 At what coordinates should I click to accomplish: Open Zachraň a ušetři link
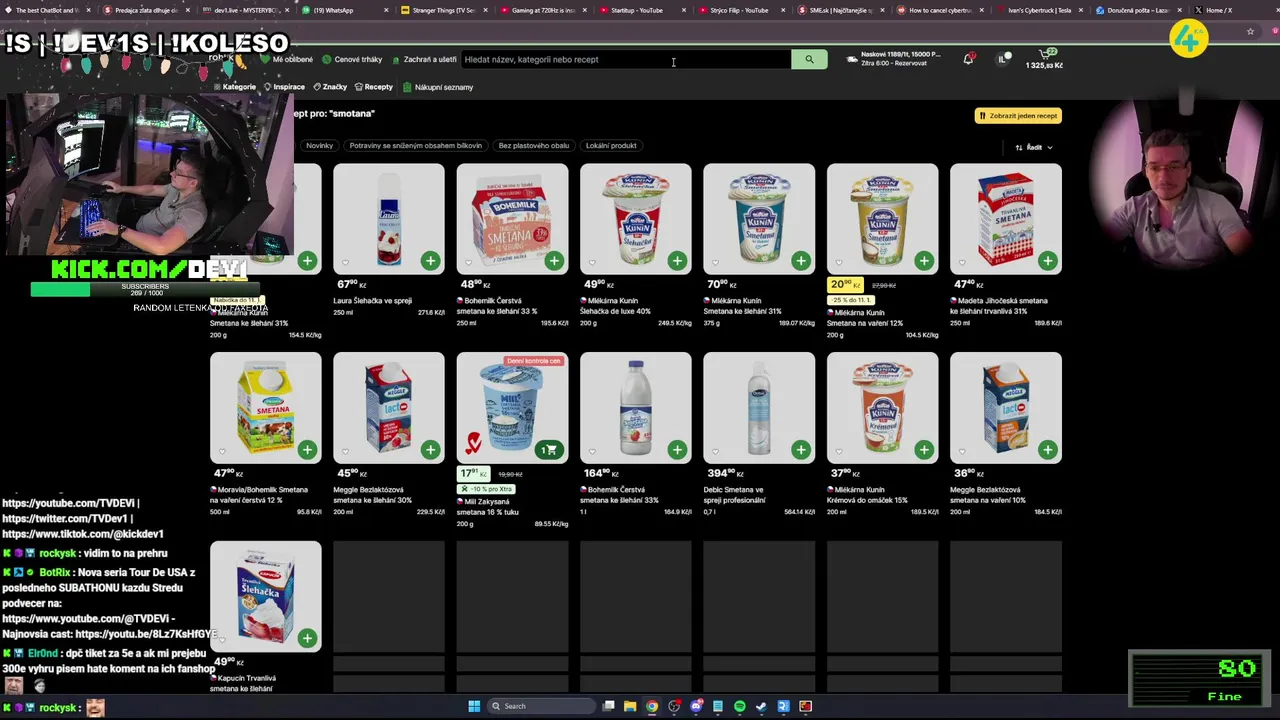(425, 59)
